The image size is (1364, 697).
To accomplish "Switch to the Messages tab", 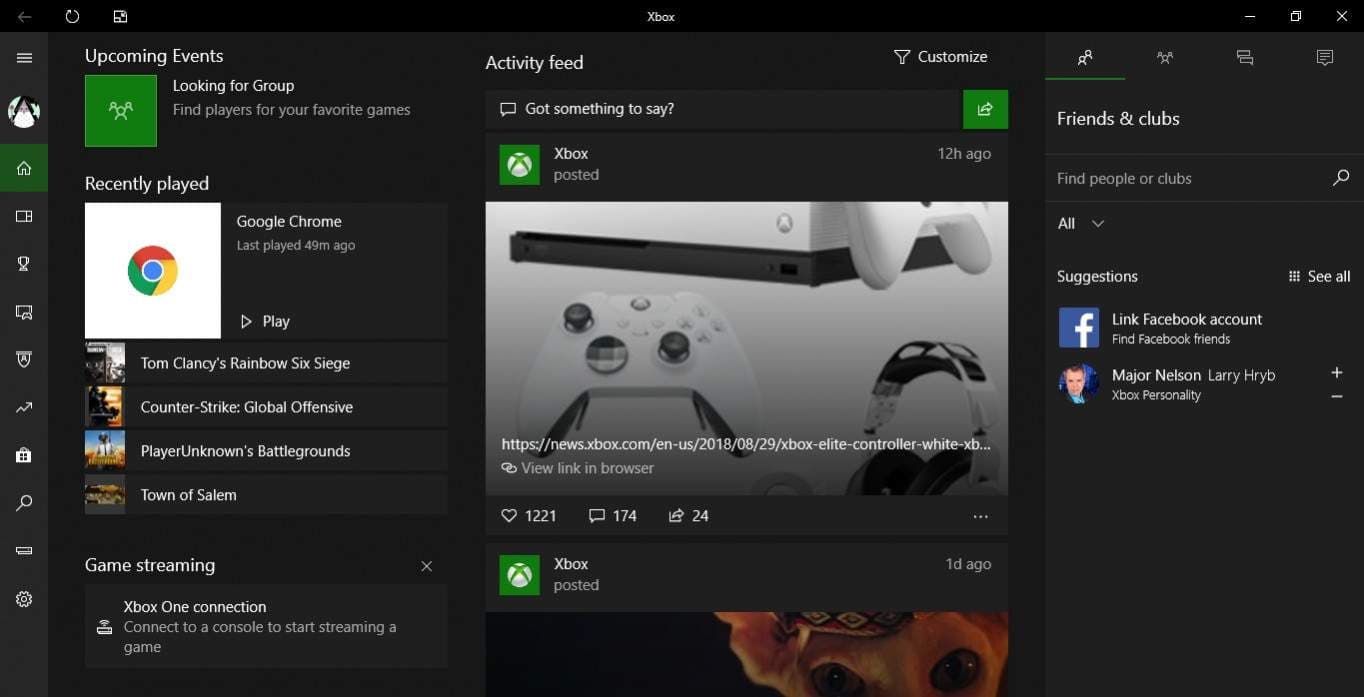I will [x=1245, y=58].
